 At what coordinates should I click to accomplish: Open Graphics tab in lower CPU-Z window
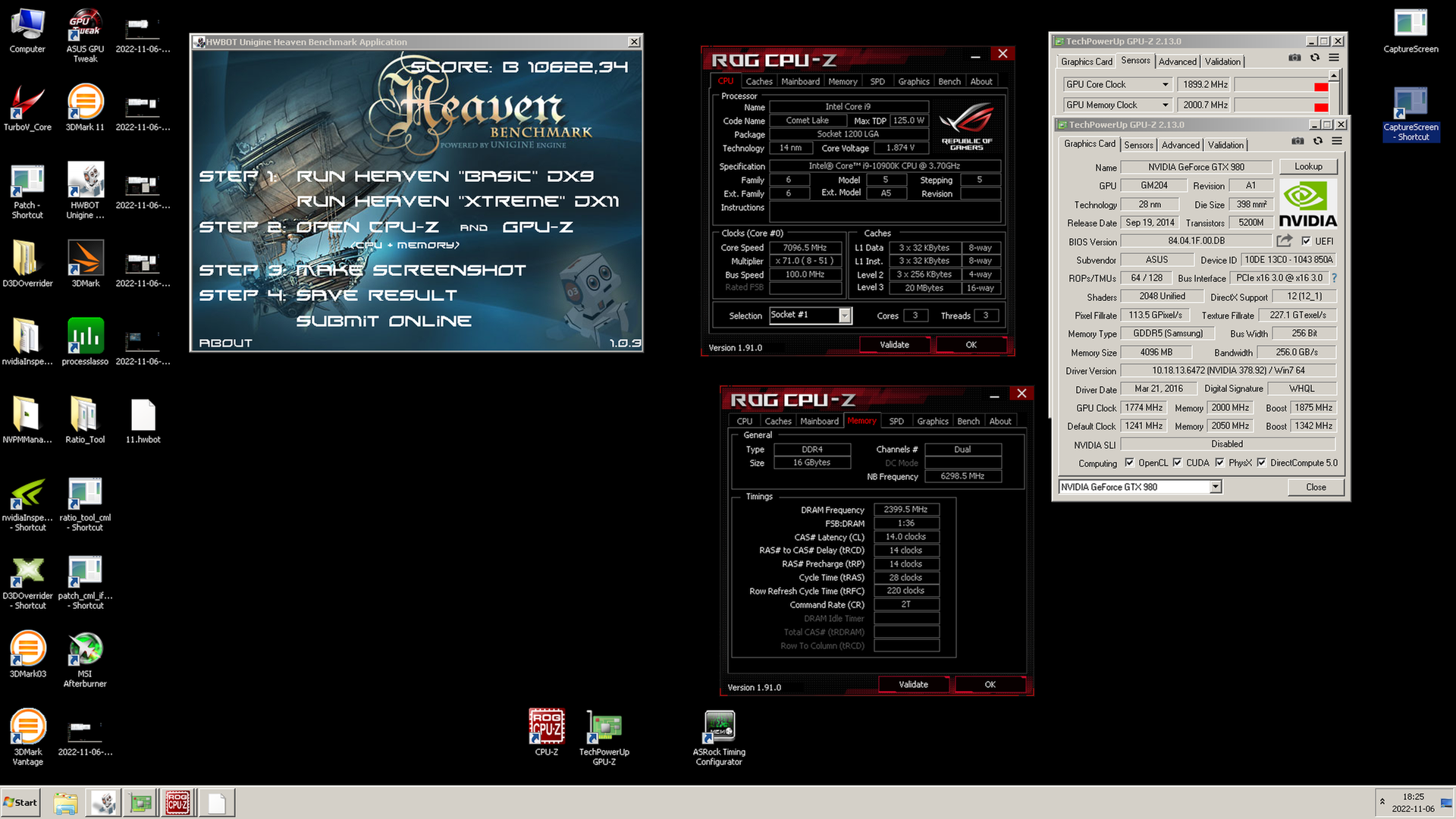tap(932, 421)
